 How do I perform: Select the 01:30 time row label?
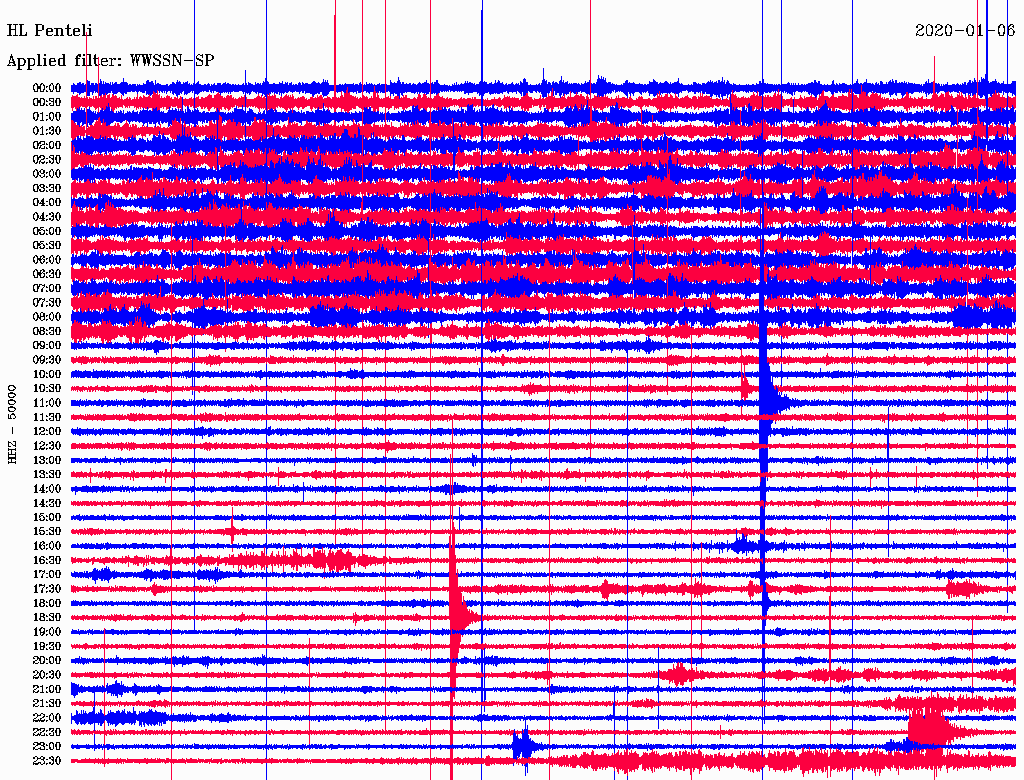point(47,131)
